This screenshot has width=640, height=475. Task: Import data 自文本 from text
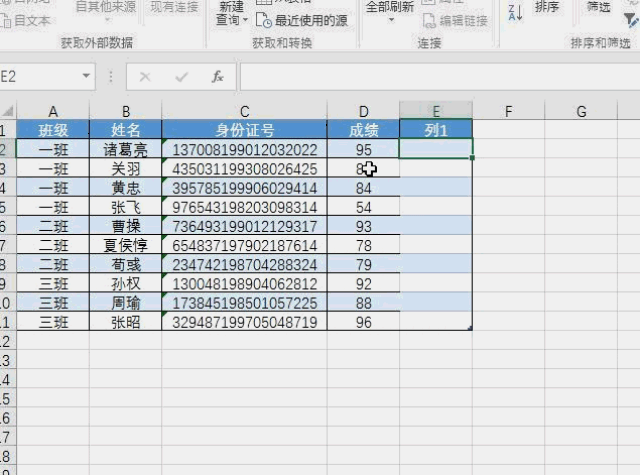[25, 20]
